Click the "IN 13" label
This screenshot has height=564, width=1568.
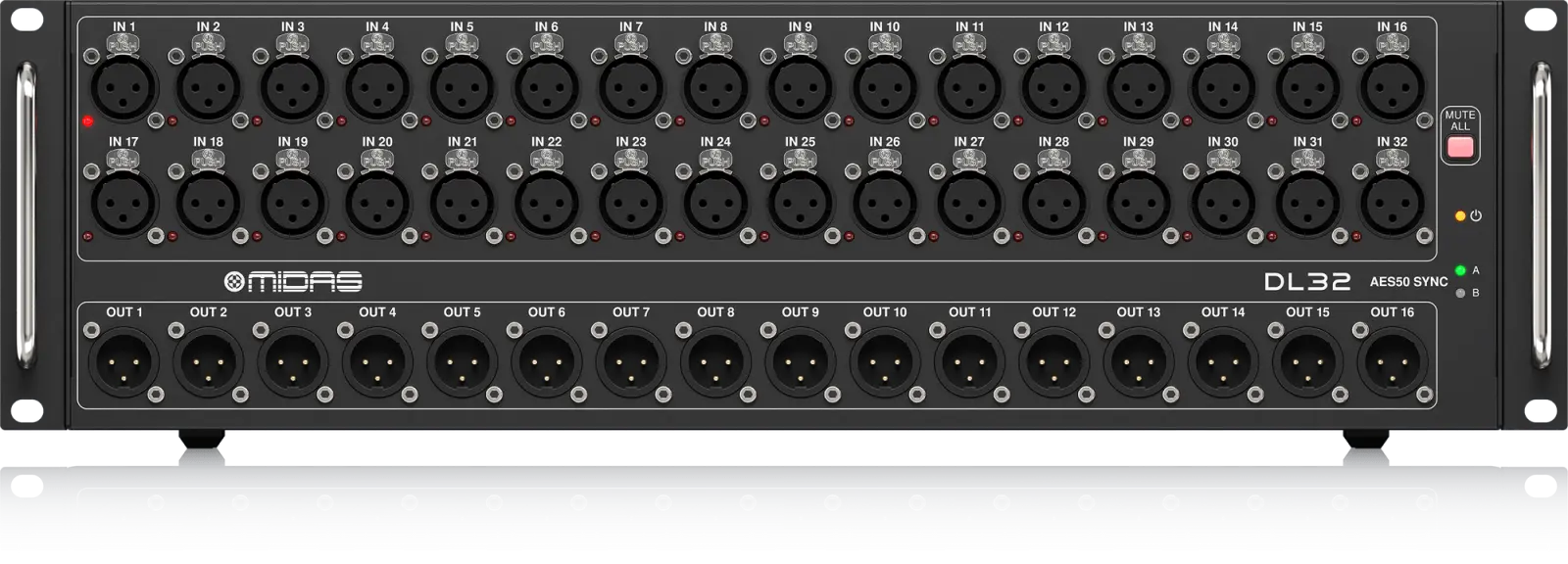coord(1138,26)
